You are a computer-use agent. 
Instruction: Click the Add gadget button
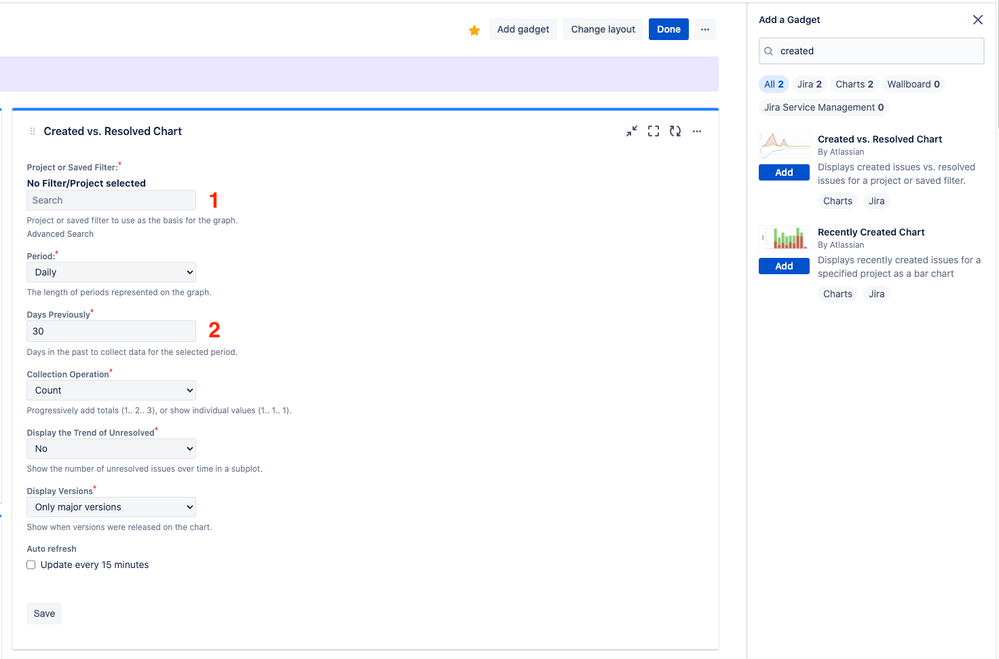pyautogui.click(x=523, y=29)
